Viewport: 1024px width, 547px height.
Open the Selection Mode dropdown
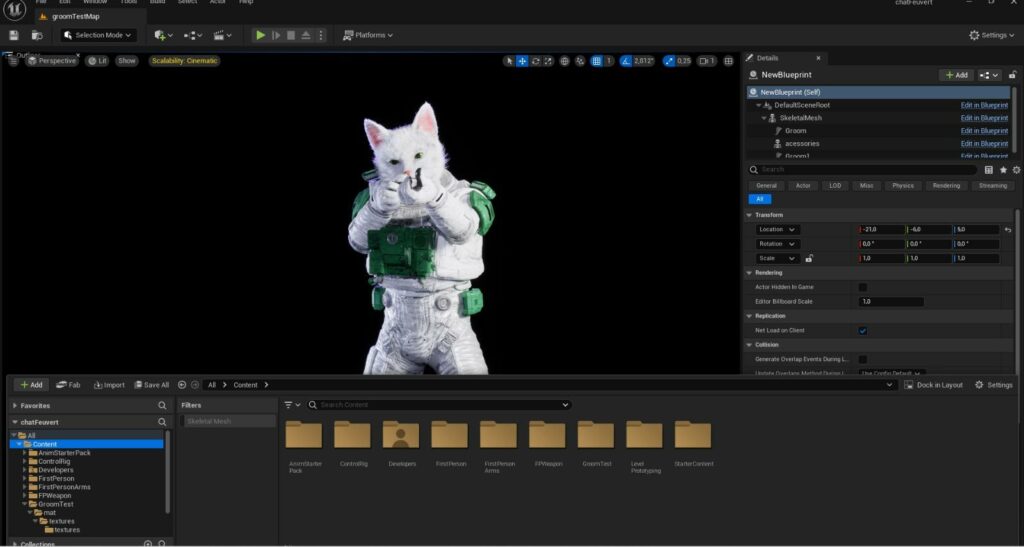pos(97,35)
